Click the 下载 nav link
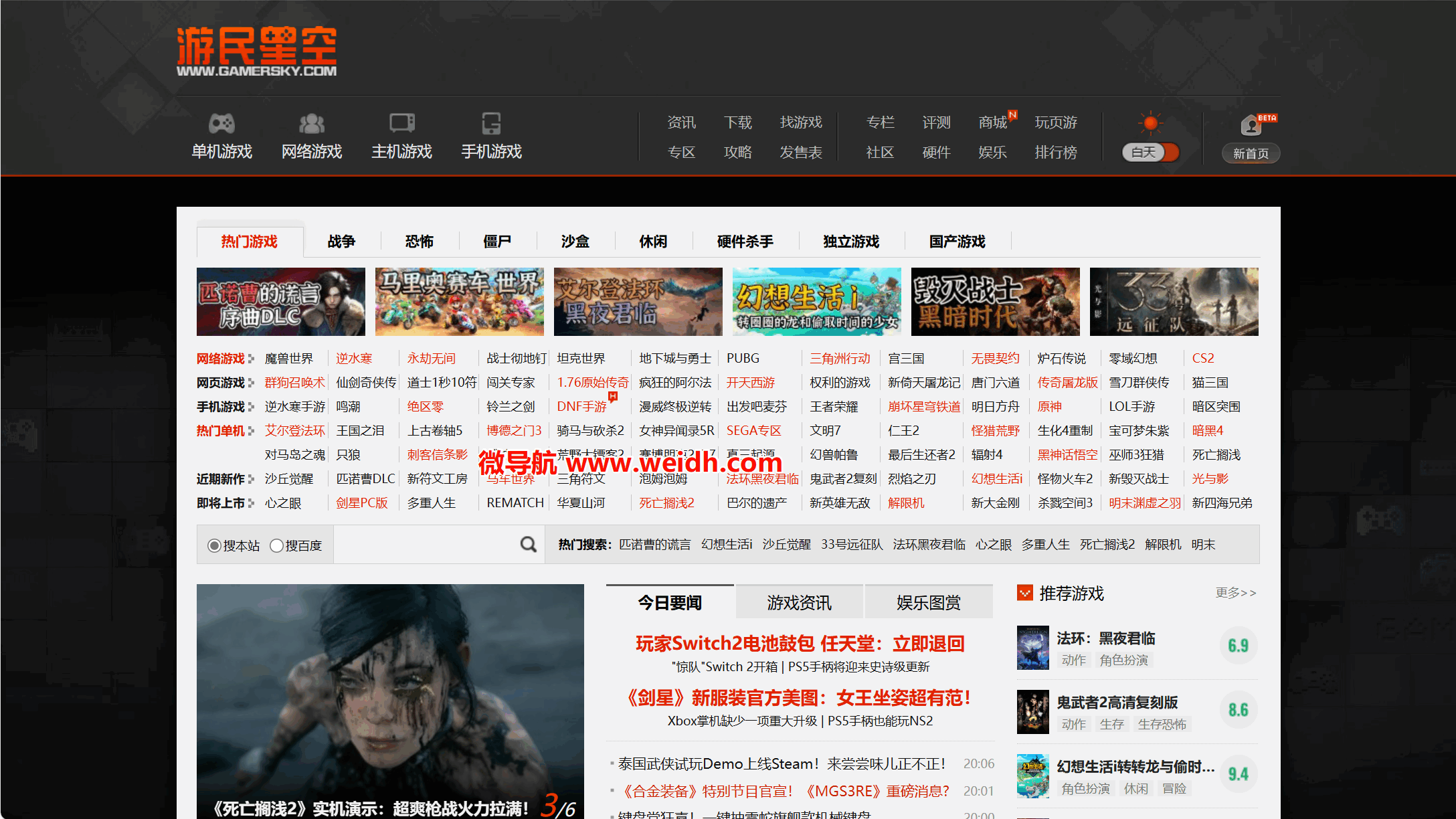 coord(738,122)
